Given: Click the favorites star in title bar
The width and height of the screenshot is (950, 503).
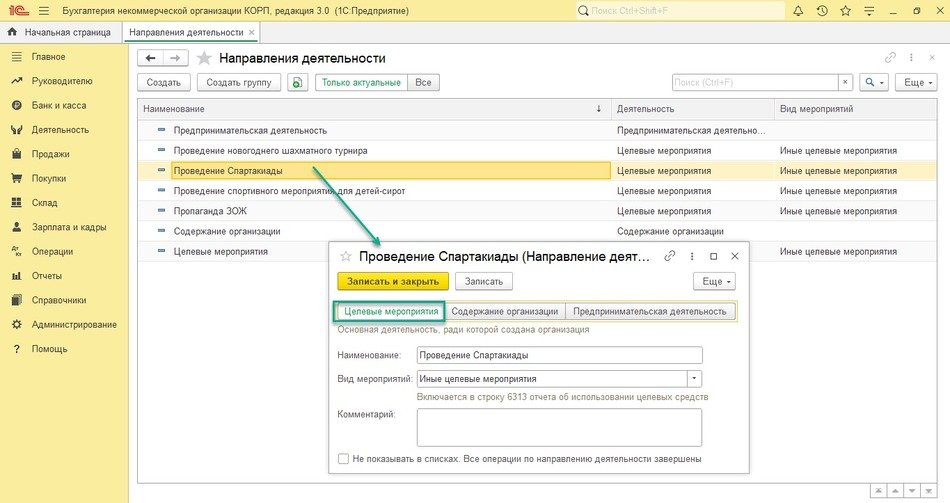Looking at the screenshot, I should point(846,11).
